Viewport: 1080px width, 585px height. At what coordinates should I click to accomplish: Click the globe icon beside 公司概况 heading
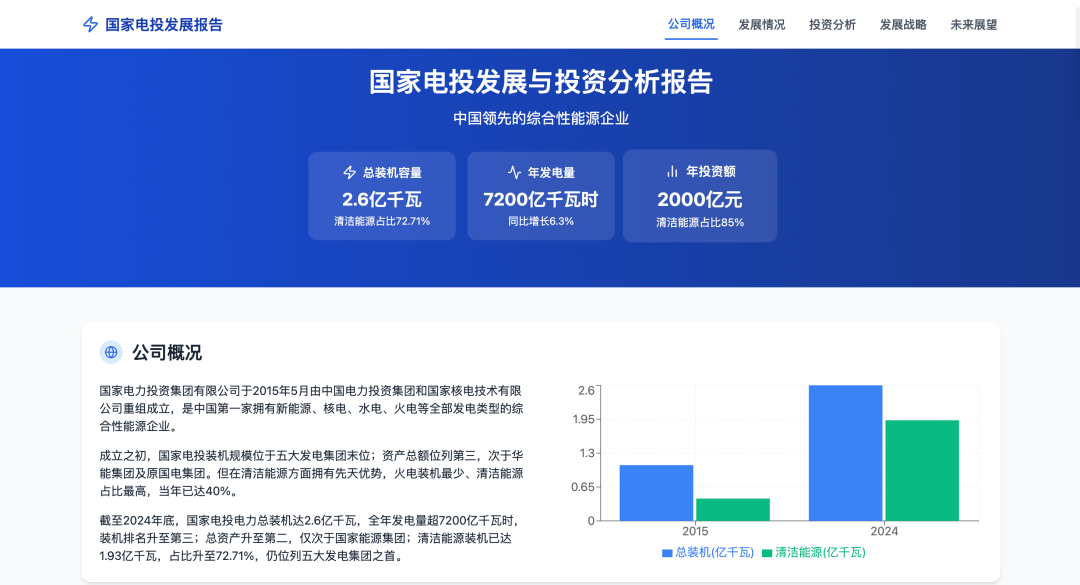coord(111,352)
